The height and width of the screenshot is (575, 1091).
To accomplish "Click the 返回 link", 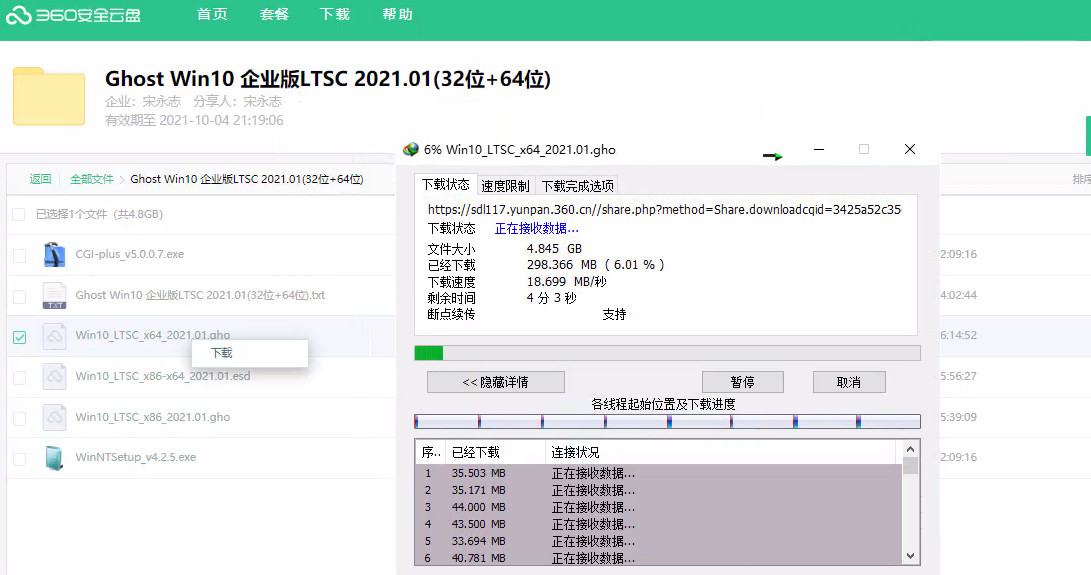I will pos(40,179).
